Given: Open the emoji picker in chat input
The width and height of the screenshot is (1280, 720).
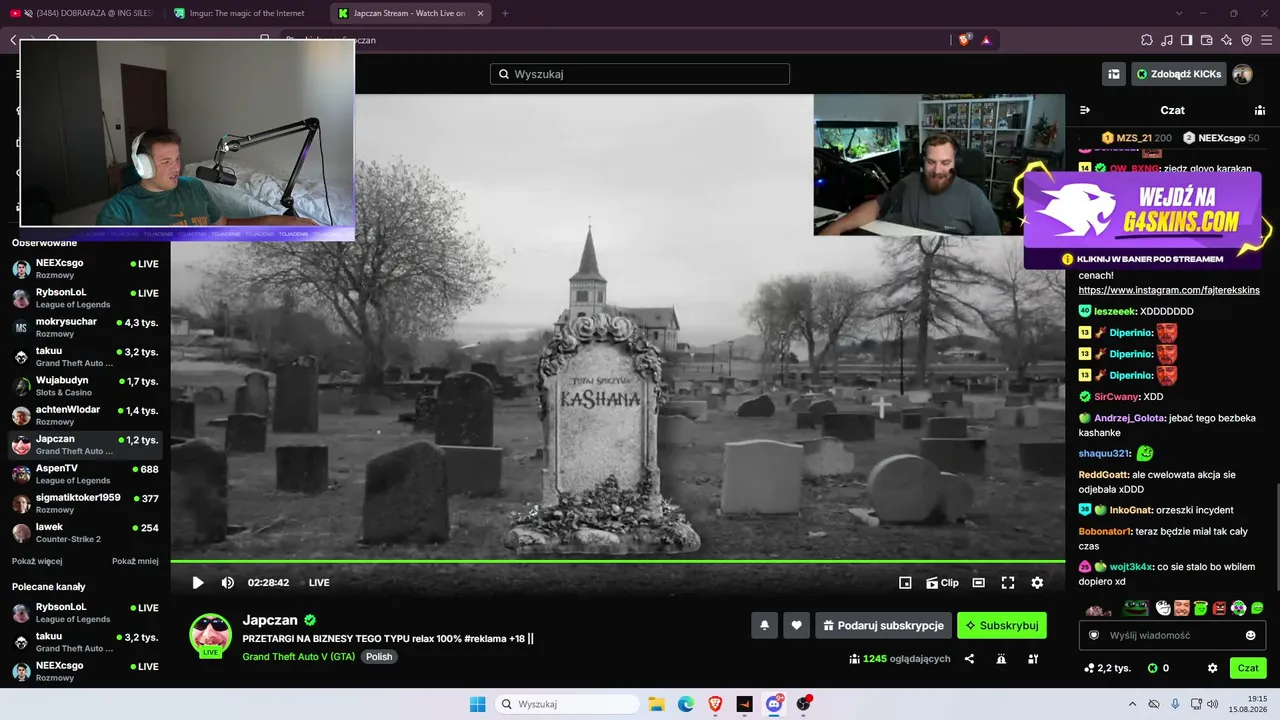Looking at the screenshot, I should pyautogui.click(x=1250, y=635).
